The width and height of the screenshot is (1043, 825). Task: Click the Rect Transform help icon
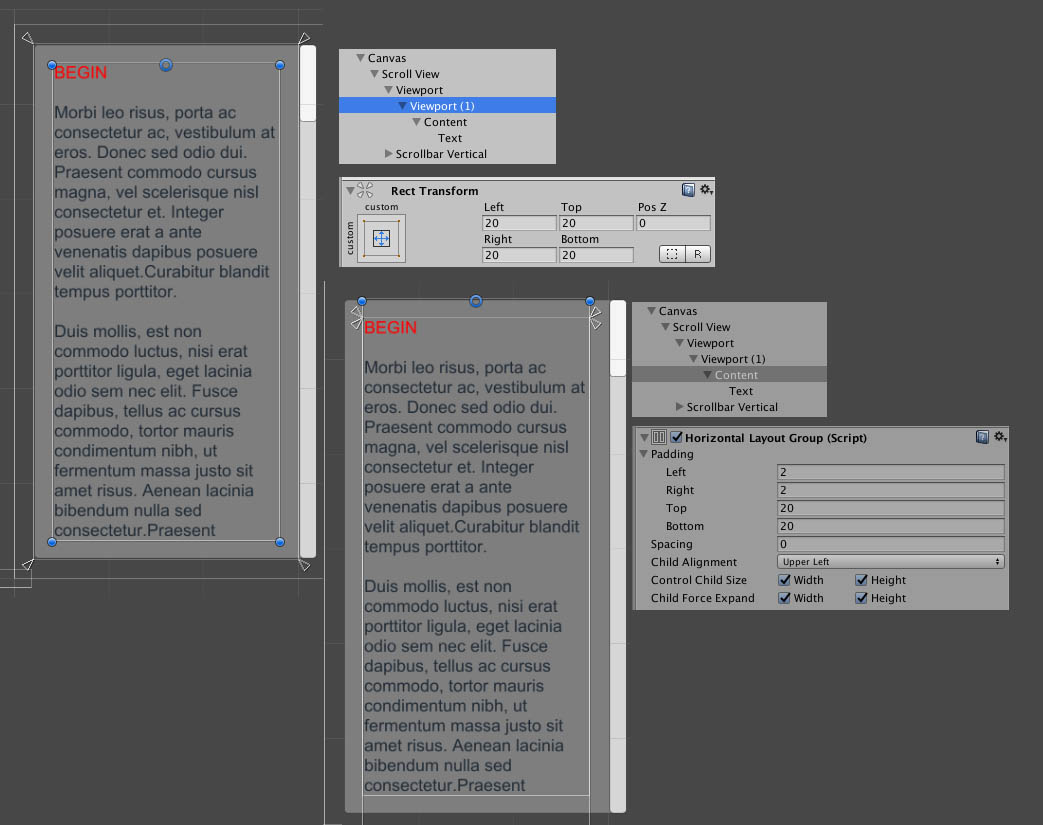(688, 189)
